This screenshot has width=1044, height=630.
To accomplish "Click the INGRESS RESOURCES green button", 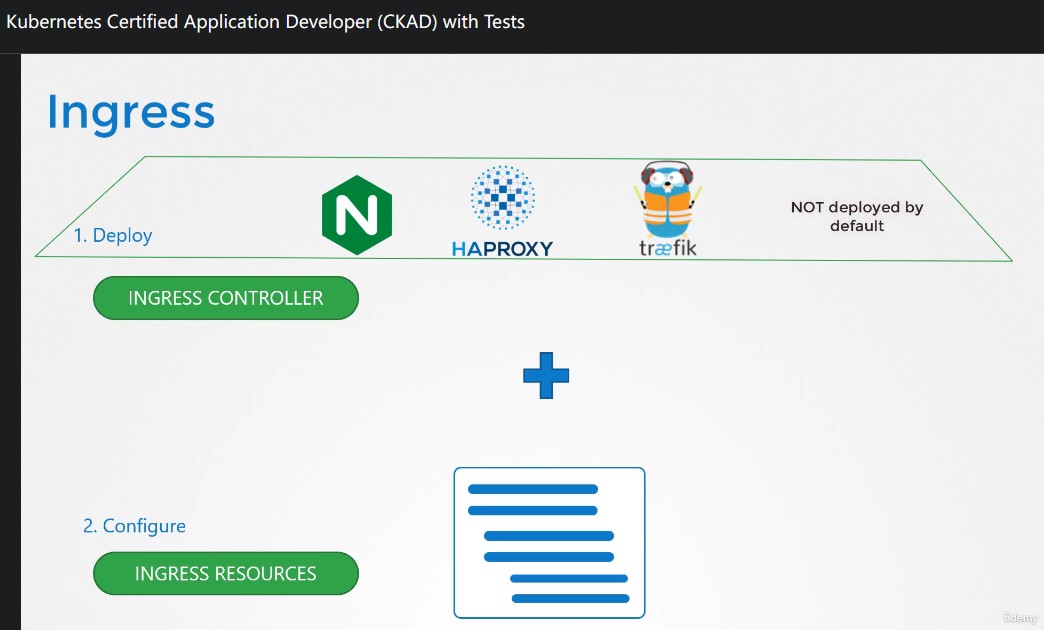I will (x=226, y=573).
